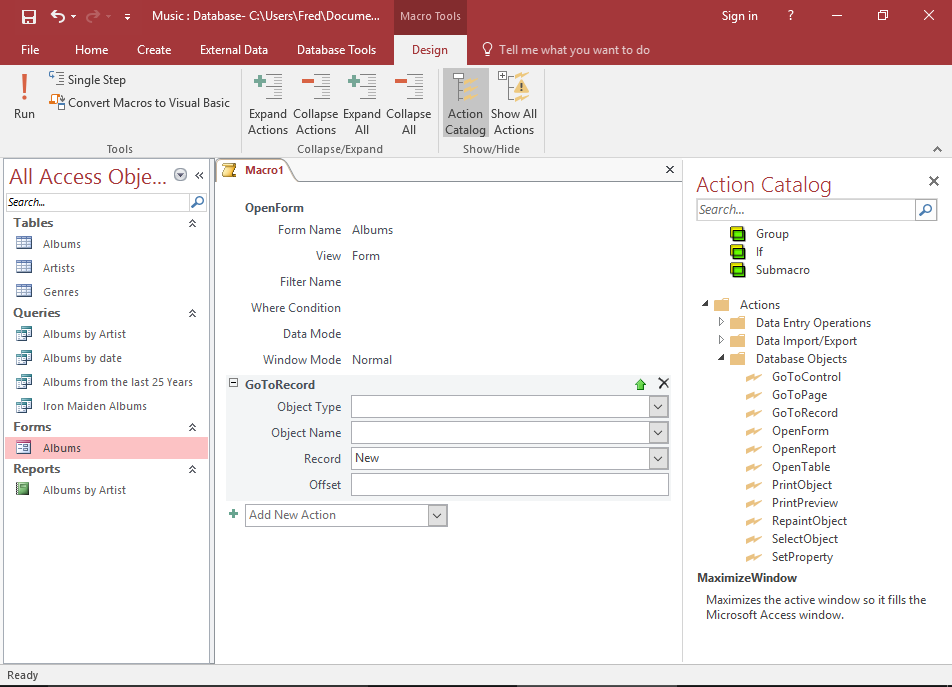Image resolution: width=952 pixels, height=687 pixels.
Task: Open the Object Type dropdown
Action: tap(658, 407)
